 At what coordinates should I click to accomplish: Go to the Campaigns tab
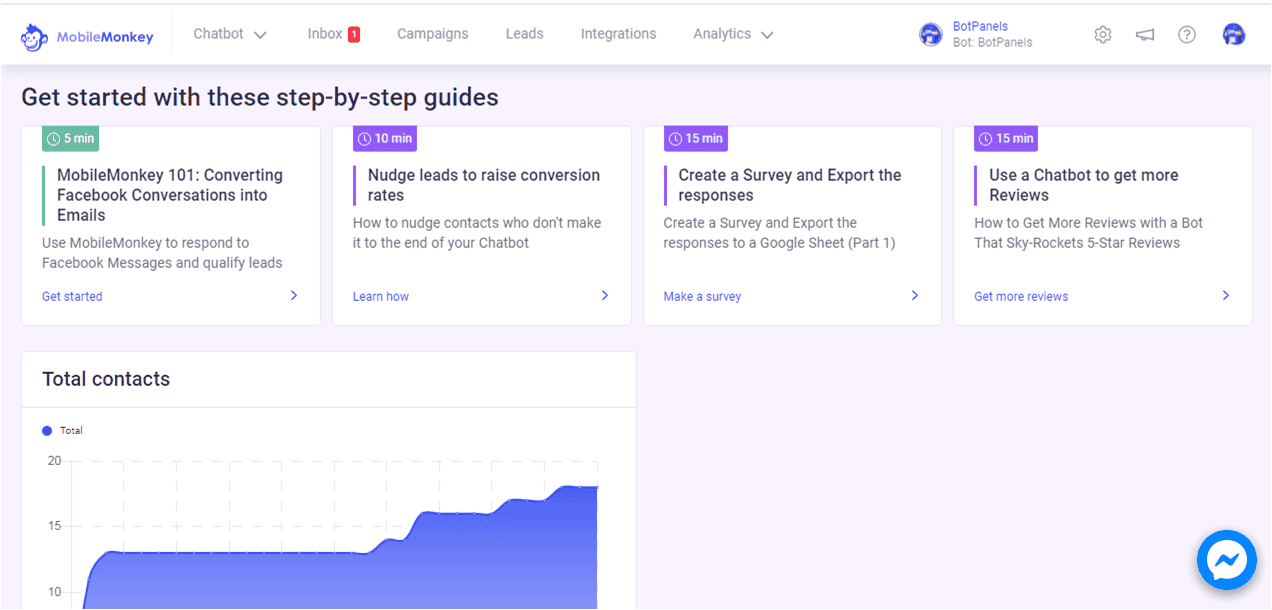[x=433, y=34]
